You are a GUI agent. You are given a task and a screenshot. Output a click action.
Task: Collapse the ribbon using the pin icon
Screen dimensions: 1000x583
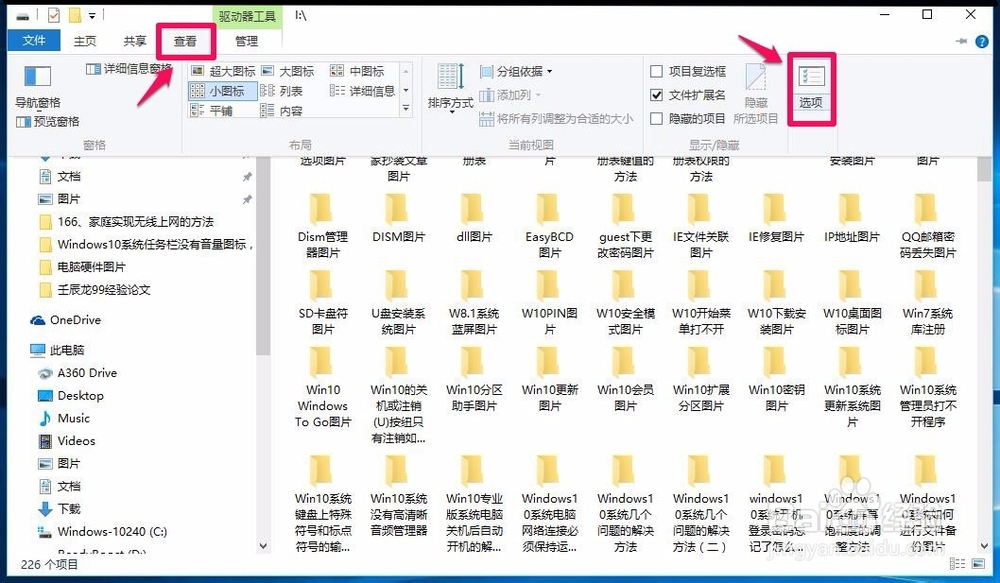(961, 41)
